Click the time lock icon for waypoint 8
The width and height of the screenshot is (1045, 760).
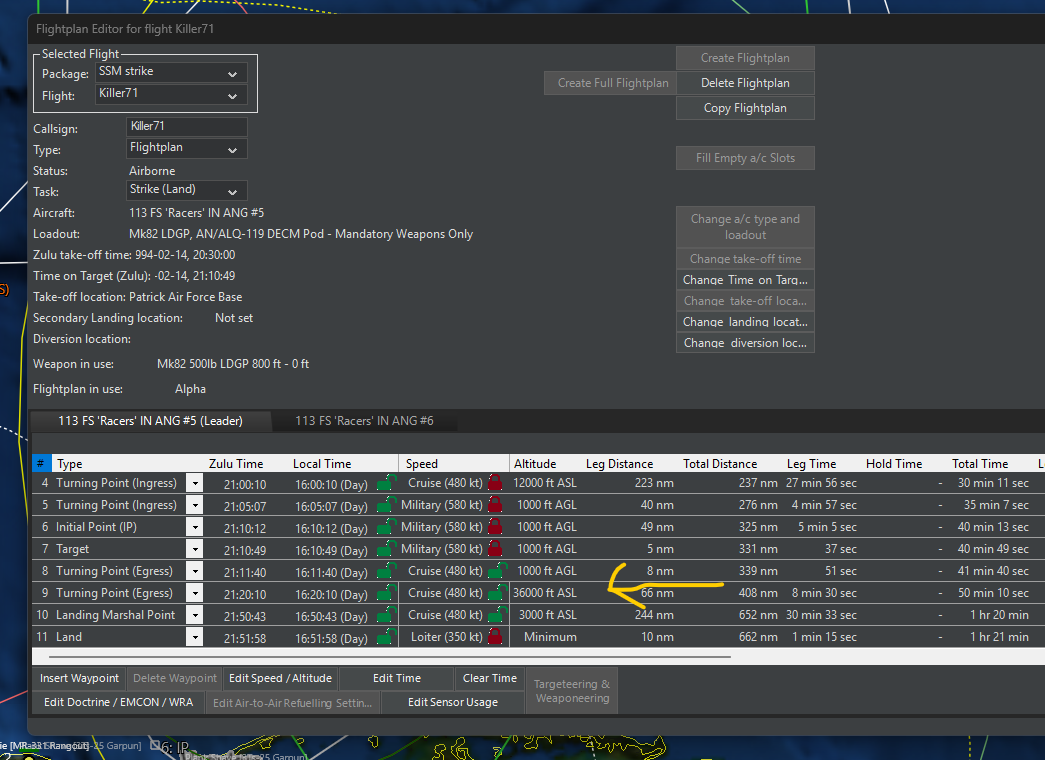pyautogui.click(x=386, y=571)
